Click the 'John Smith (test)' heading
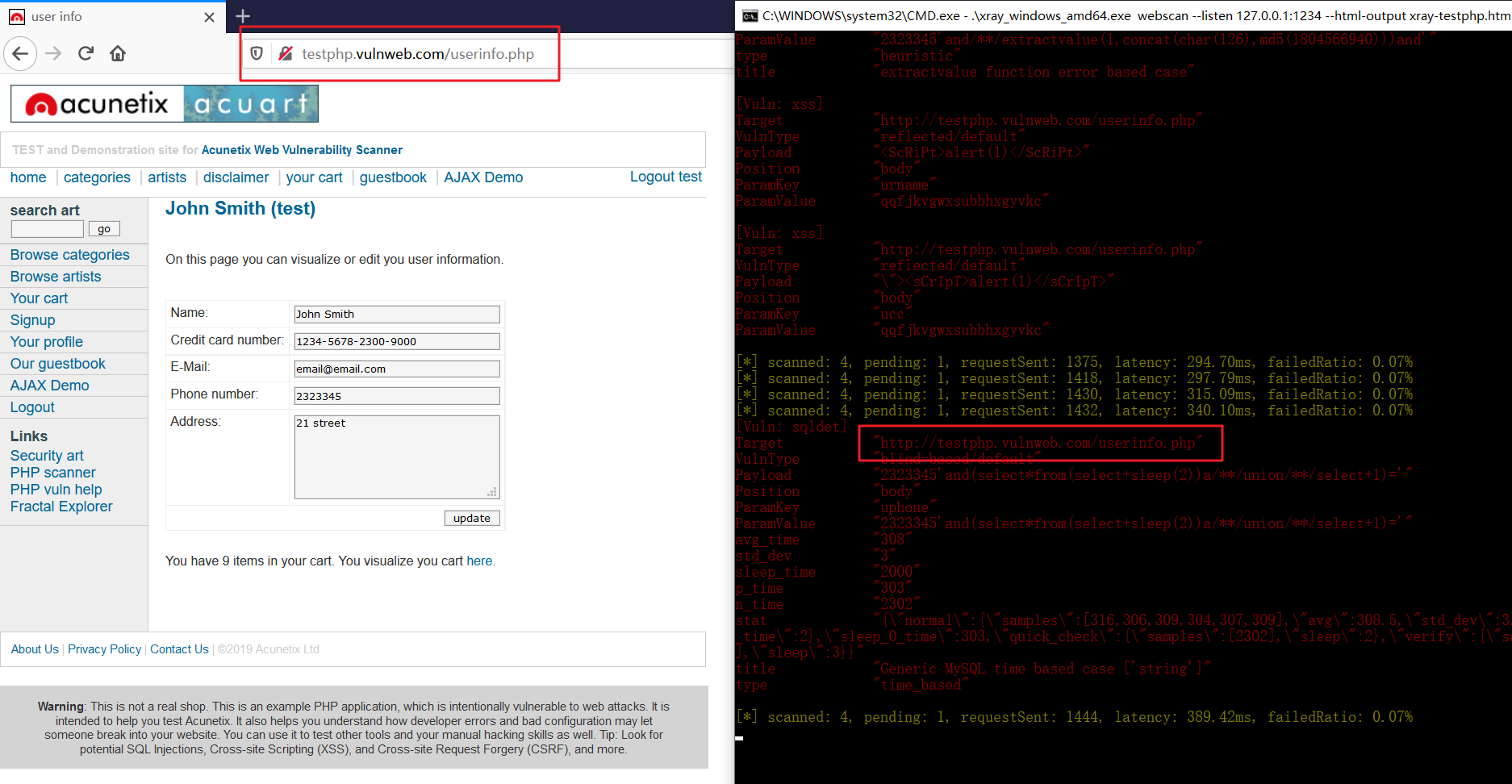The image size is (1512, 784). (x=240, y=209)
